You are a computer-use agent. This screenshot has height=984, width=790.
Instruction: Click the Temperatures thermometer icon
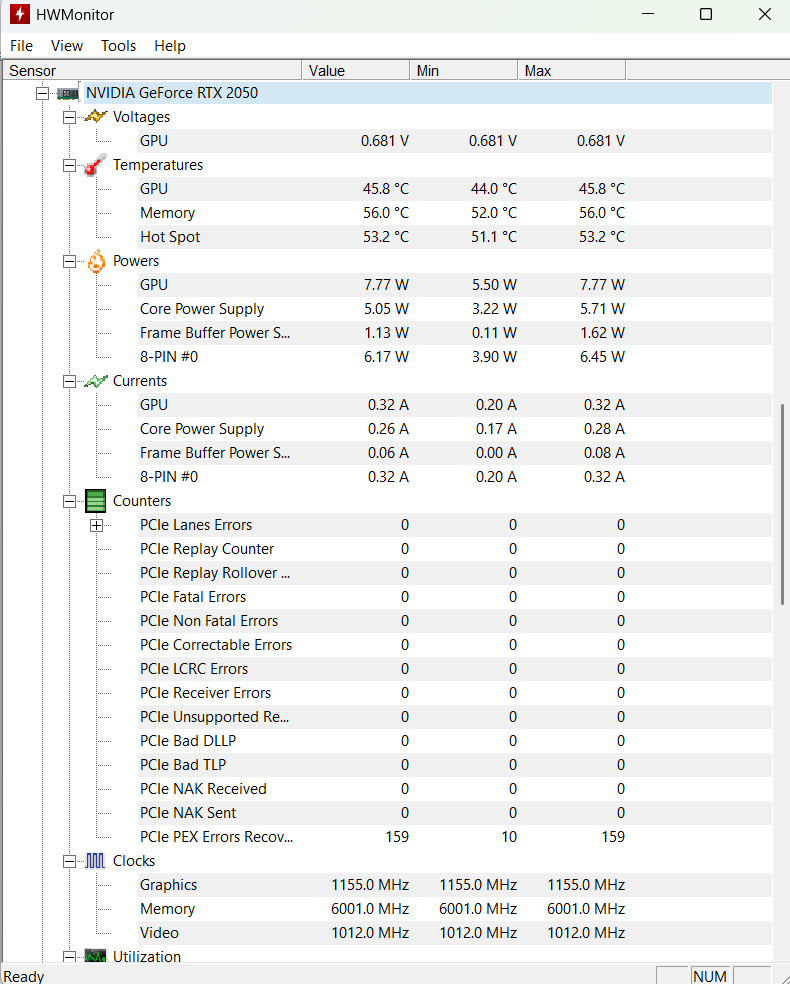(x=95, y=165)
